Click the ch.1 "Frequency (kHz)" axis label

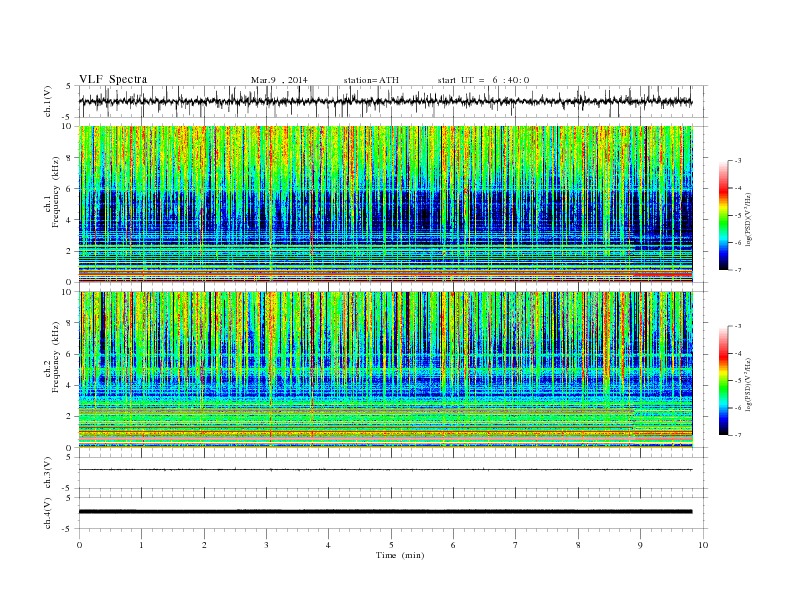click(x=56, y=192)
